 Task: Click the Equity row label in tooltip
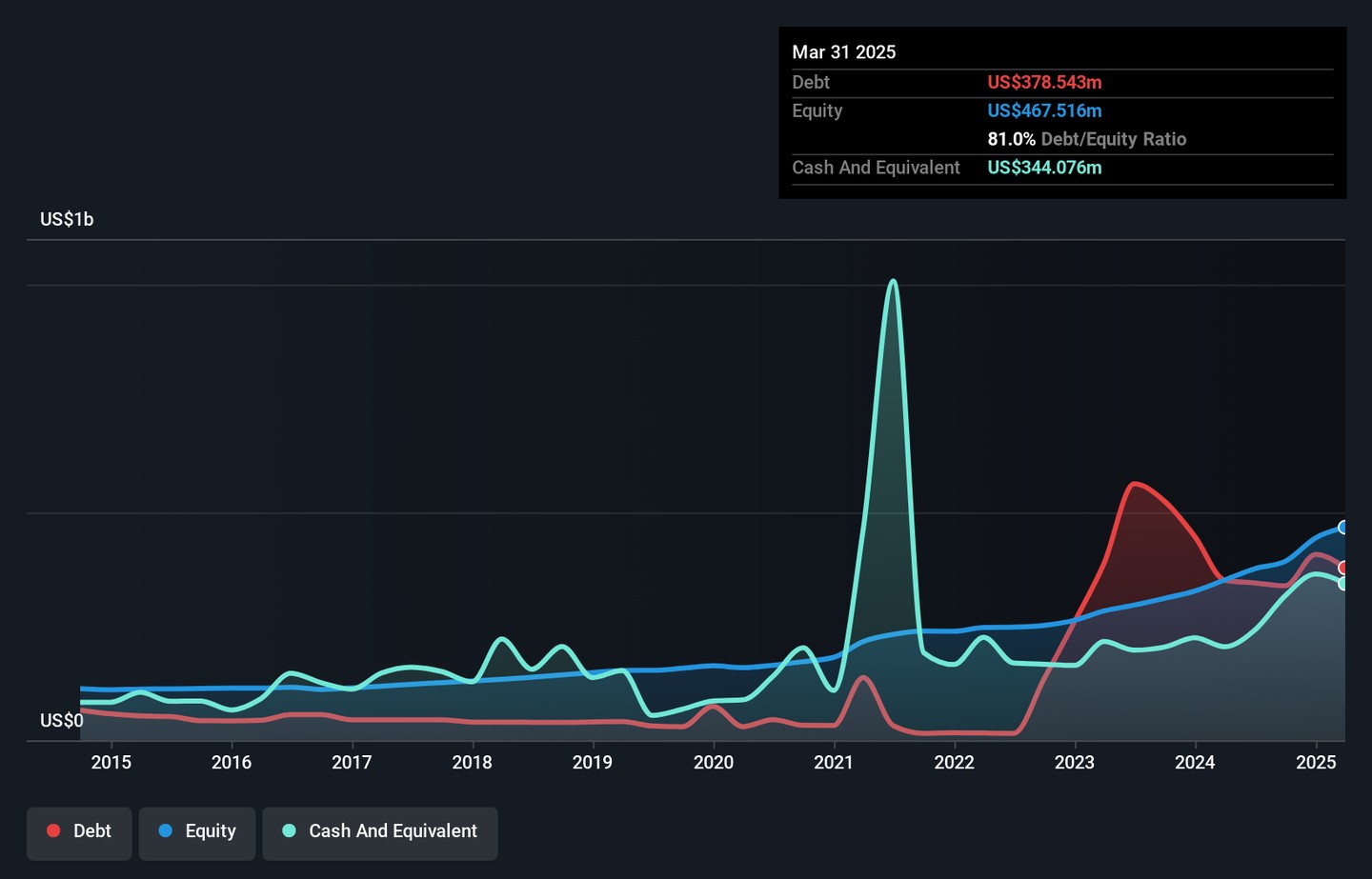coord(817,110)
